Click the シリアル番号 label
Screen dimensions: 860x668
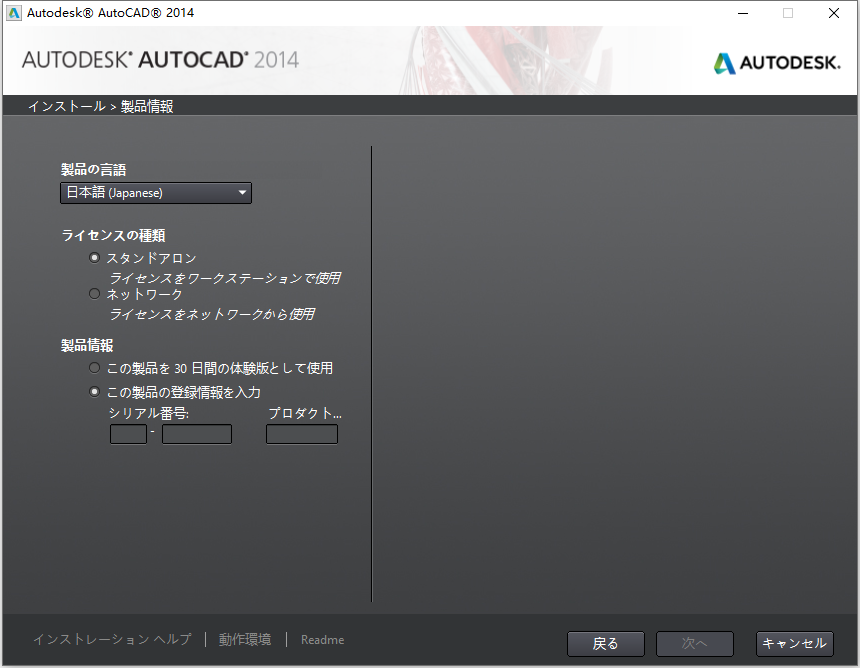[149, 413]
